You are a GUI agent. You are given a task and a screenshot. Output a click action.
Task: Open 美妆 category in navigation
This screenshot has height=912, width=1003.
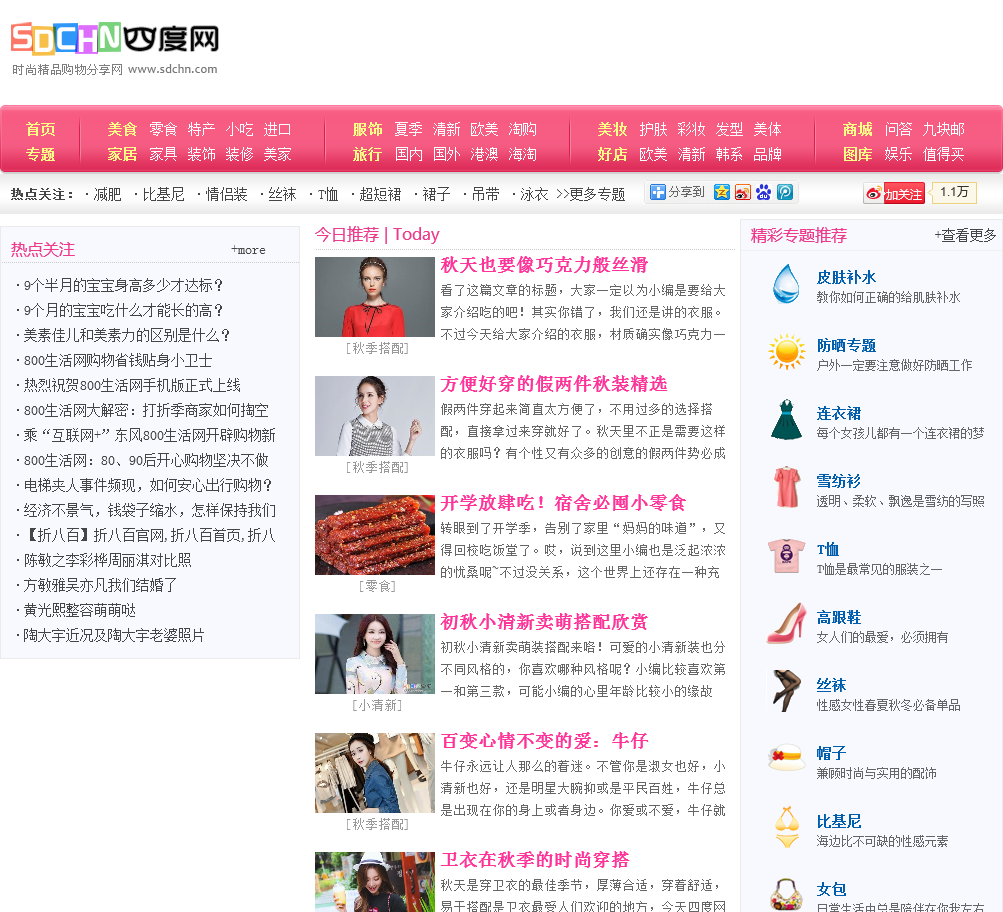[x=612, y=129]
